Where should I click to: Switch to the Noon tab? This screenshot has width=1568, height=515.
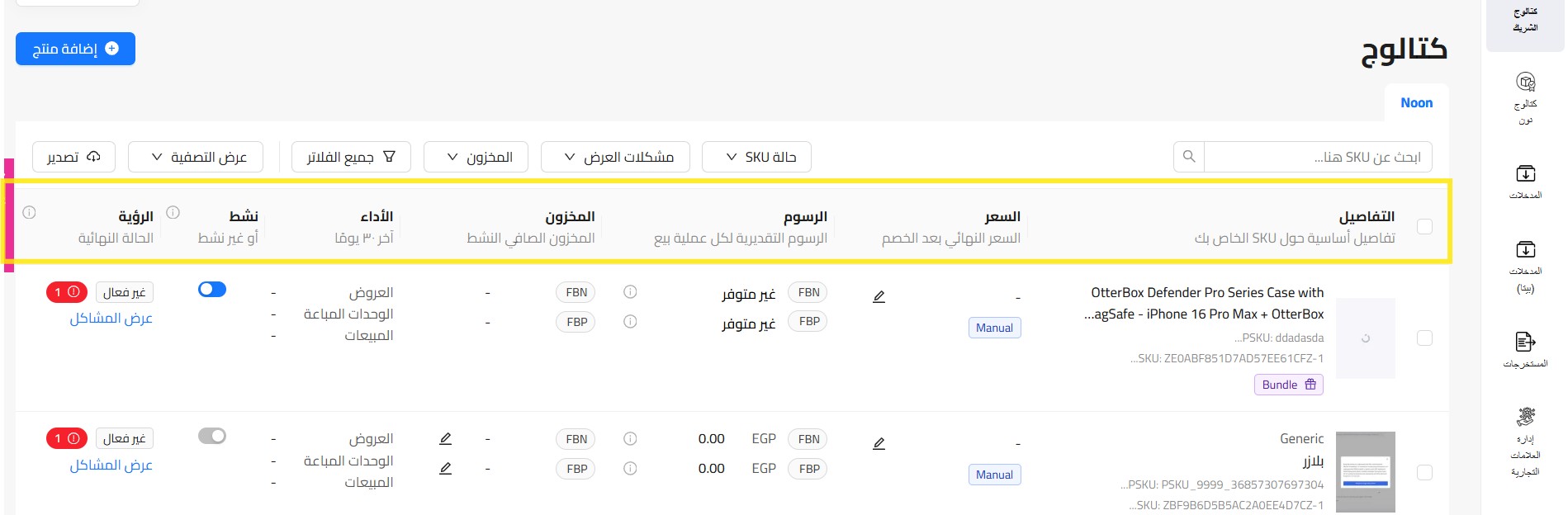(x=1416, y=103)
